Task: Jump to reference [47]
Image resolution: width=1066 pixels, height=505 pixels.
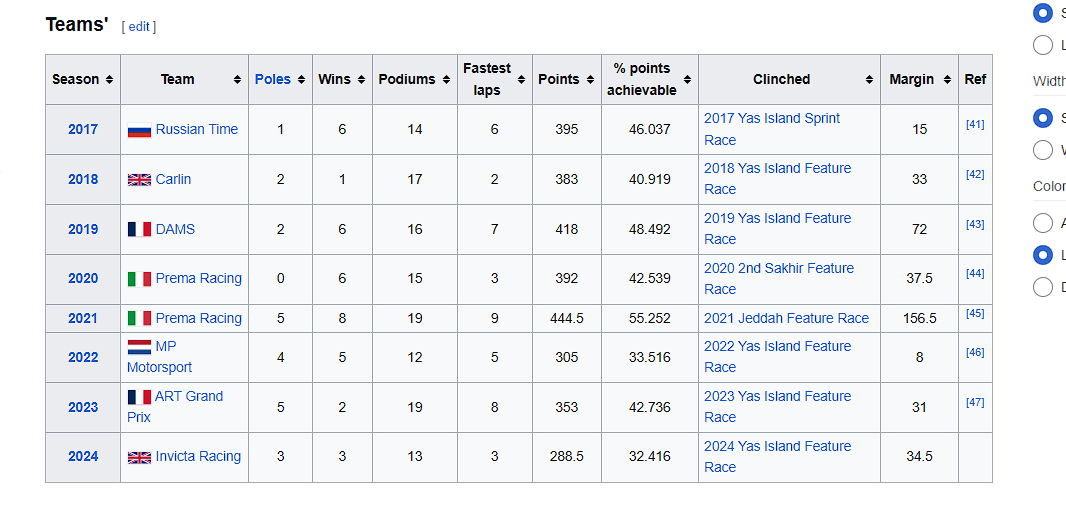Action: (x=975, y=402)
